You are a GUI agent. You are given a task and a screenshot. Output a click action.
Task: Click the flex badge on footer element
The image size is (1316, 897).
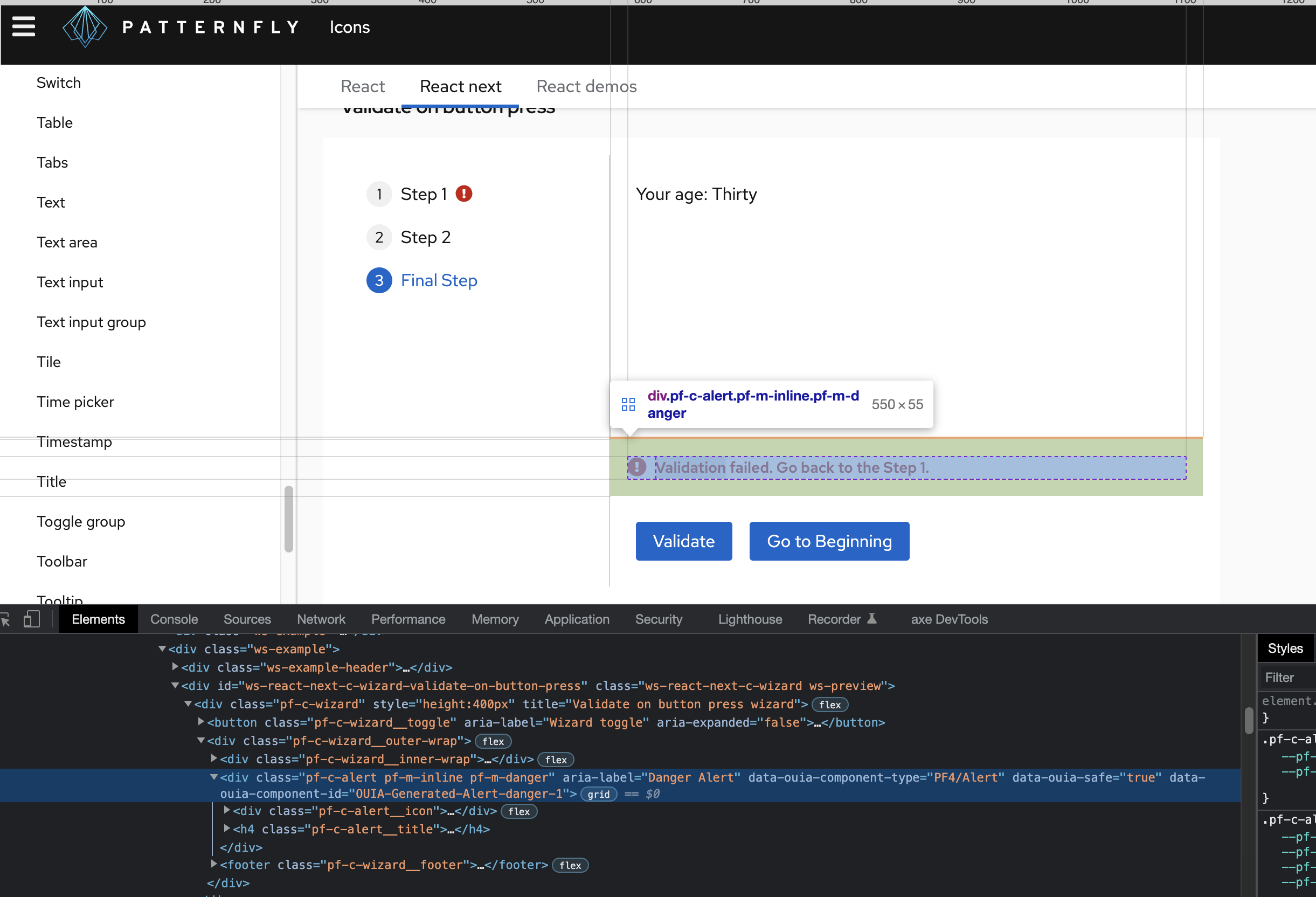[570, 865]
